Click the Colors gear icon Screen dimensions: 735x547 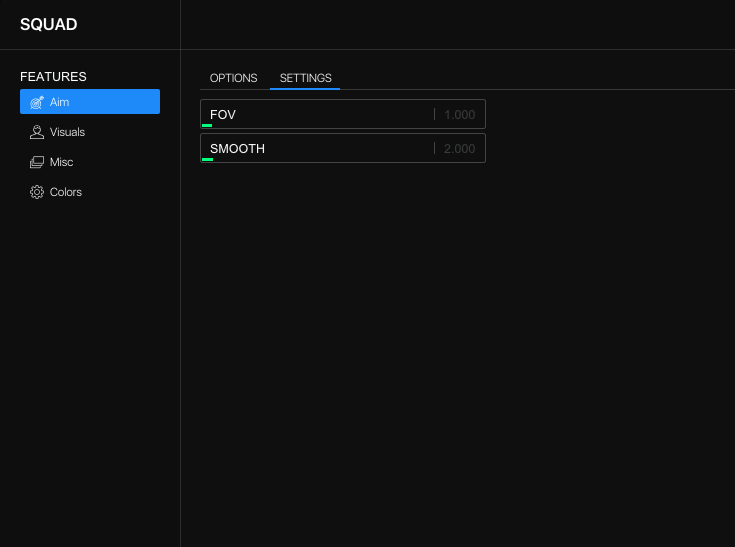37,192
